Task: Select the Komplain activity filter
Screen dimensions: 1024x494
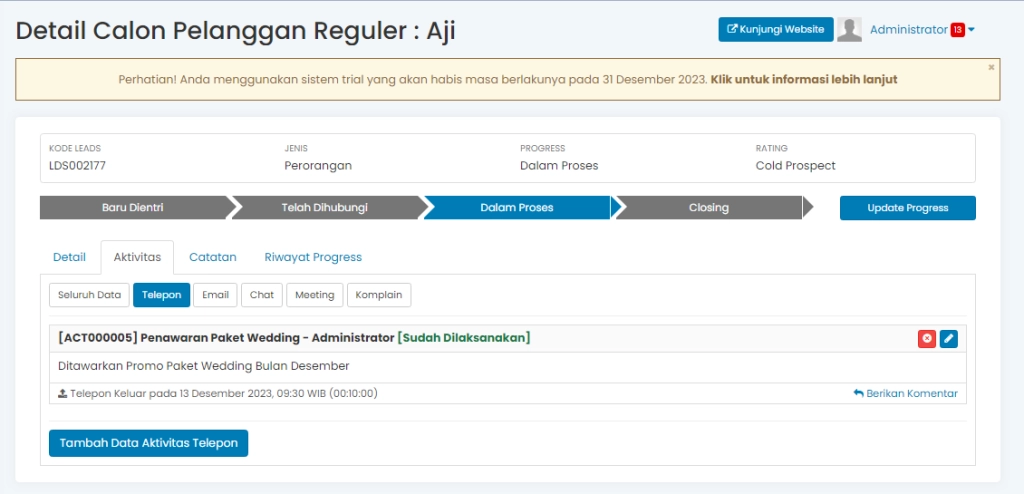Action: (379, 295)
